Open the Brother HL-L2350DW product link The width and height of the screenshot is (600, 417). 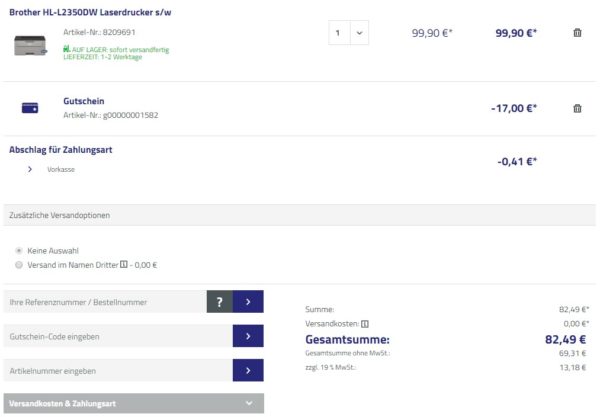90,10
